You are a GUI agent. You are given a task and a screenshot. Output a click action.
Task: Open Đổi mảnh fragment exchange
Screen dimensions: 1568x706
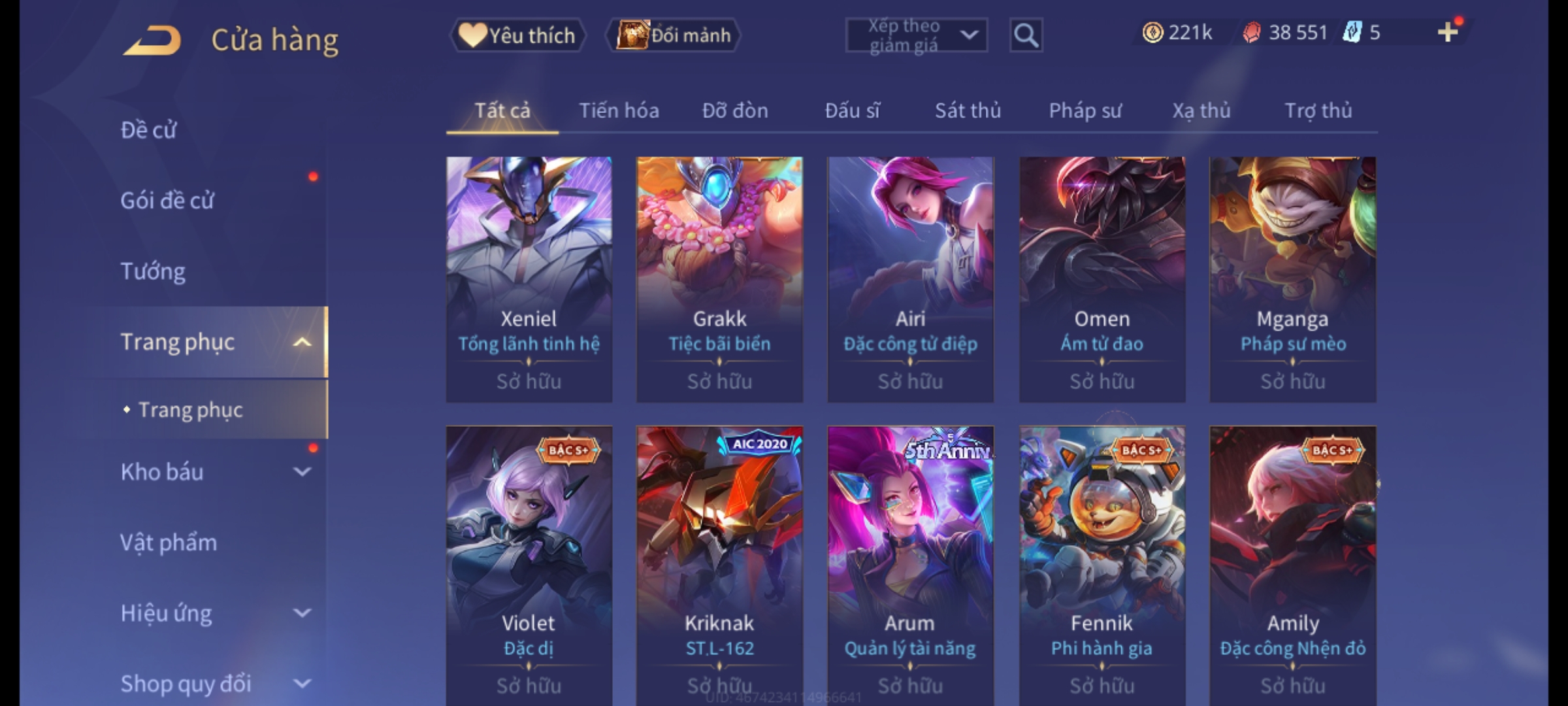pyautogui.click(x=674, y=35)
